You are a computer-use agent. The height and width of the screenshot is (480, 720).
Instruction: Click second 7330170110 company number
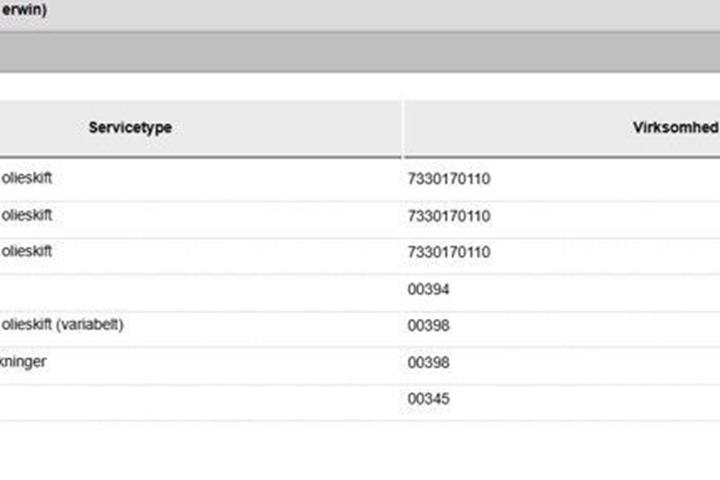[x=449, y=216]
